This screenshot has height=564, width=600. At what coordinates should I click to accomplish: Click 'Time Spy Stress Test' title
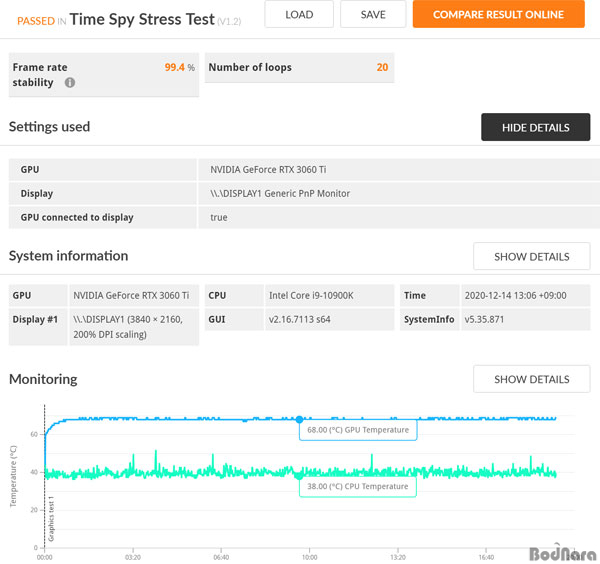tap(142, 19)
